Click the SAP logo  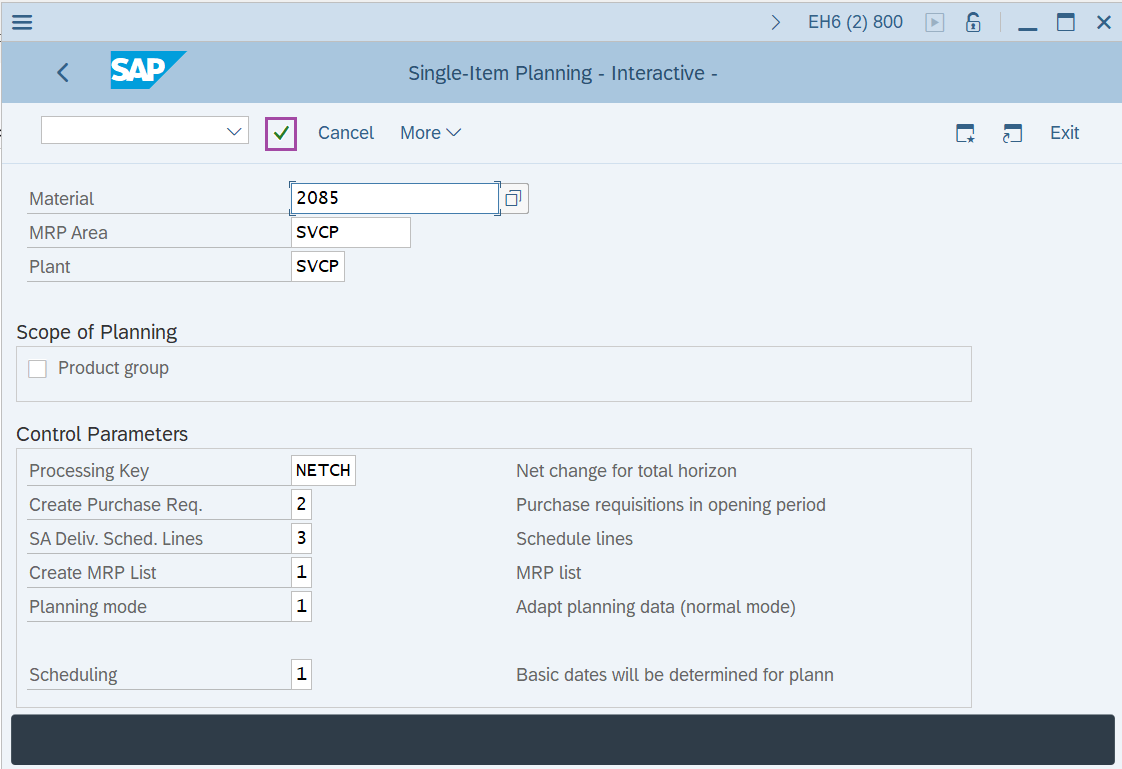tap(148, 71)
